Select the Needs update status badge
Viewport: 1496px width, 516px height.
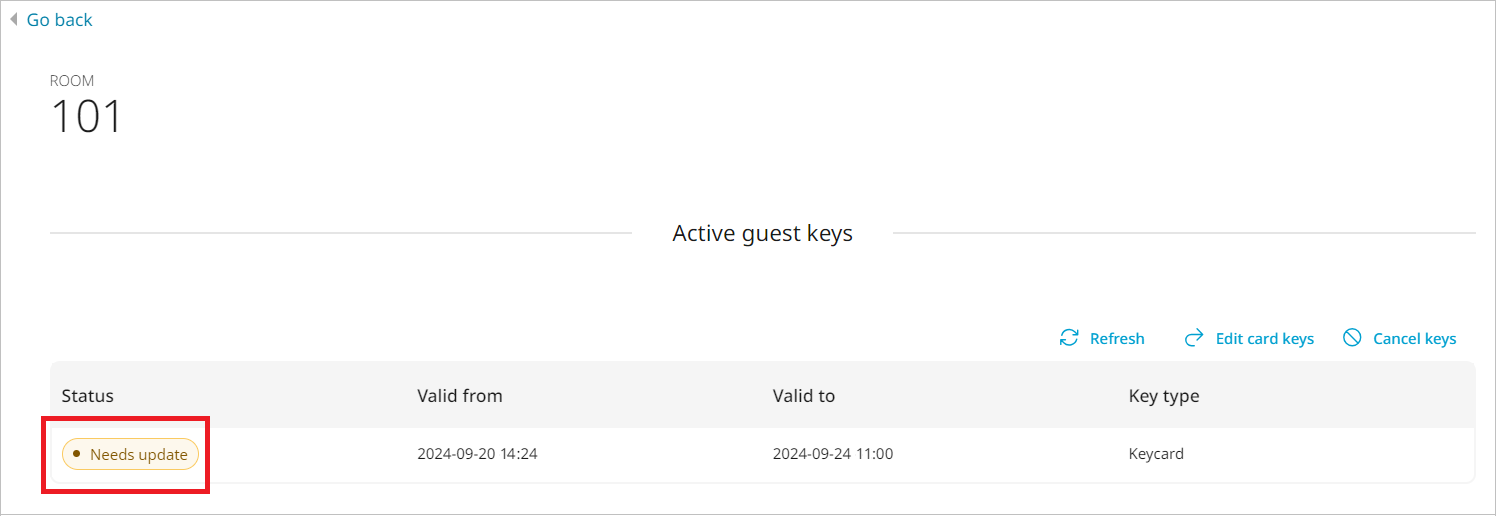tap(131, 455)
